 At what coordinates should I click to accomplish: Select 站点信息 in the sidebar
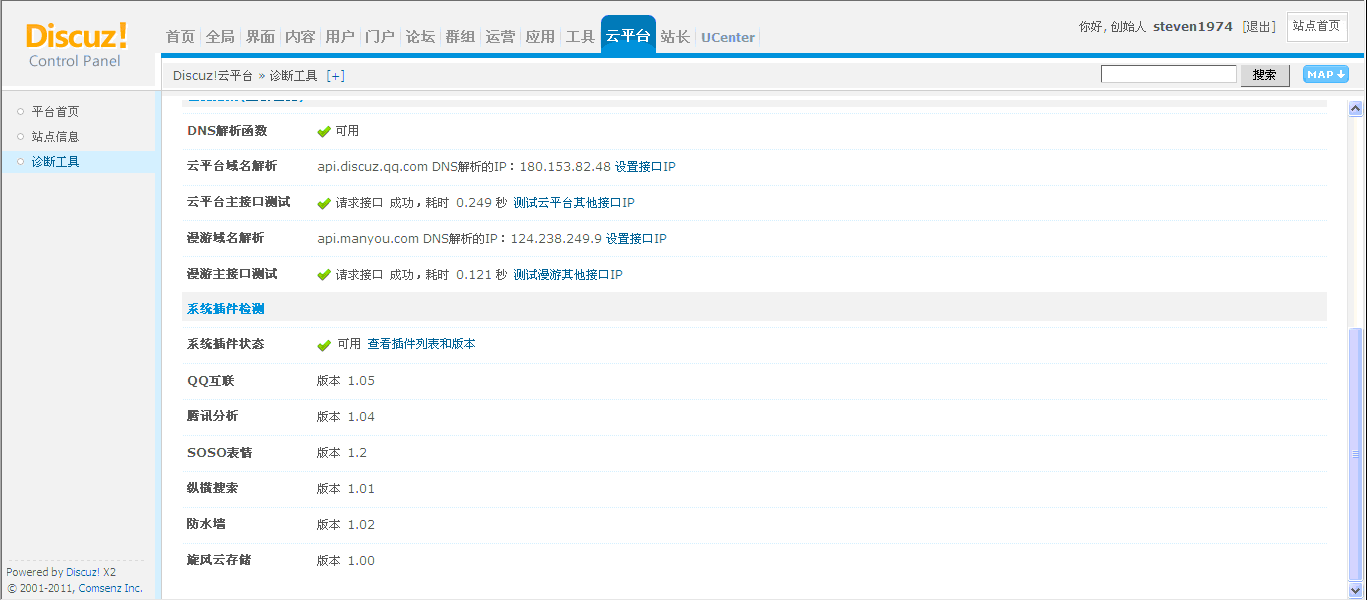(x=55, y=137)
